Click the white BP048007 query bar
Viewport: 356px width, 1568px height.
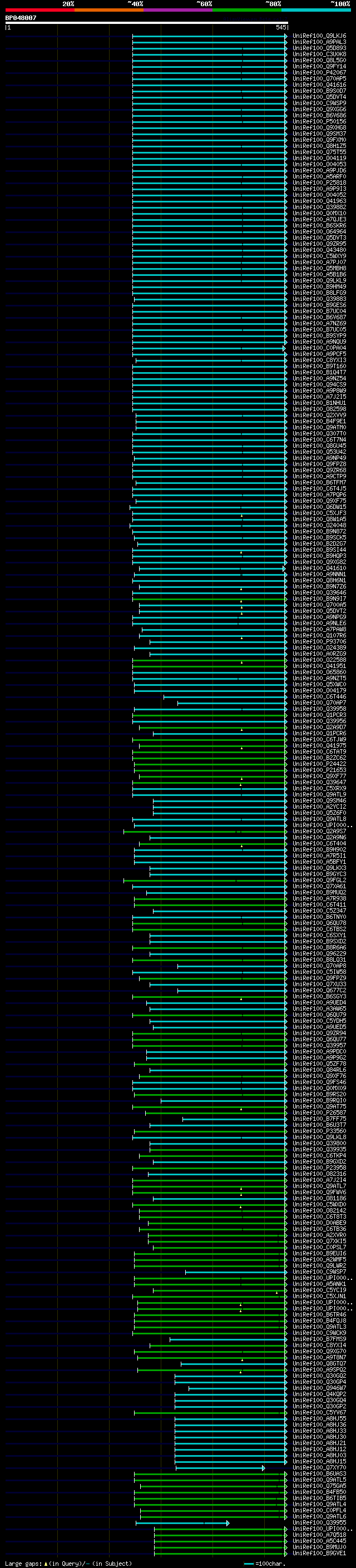point(147,22)
